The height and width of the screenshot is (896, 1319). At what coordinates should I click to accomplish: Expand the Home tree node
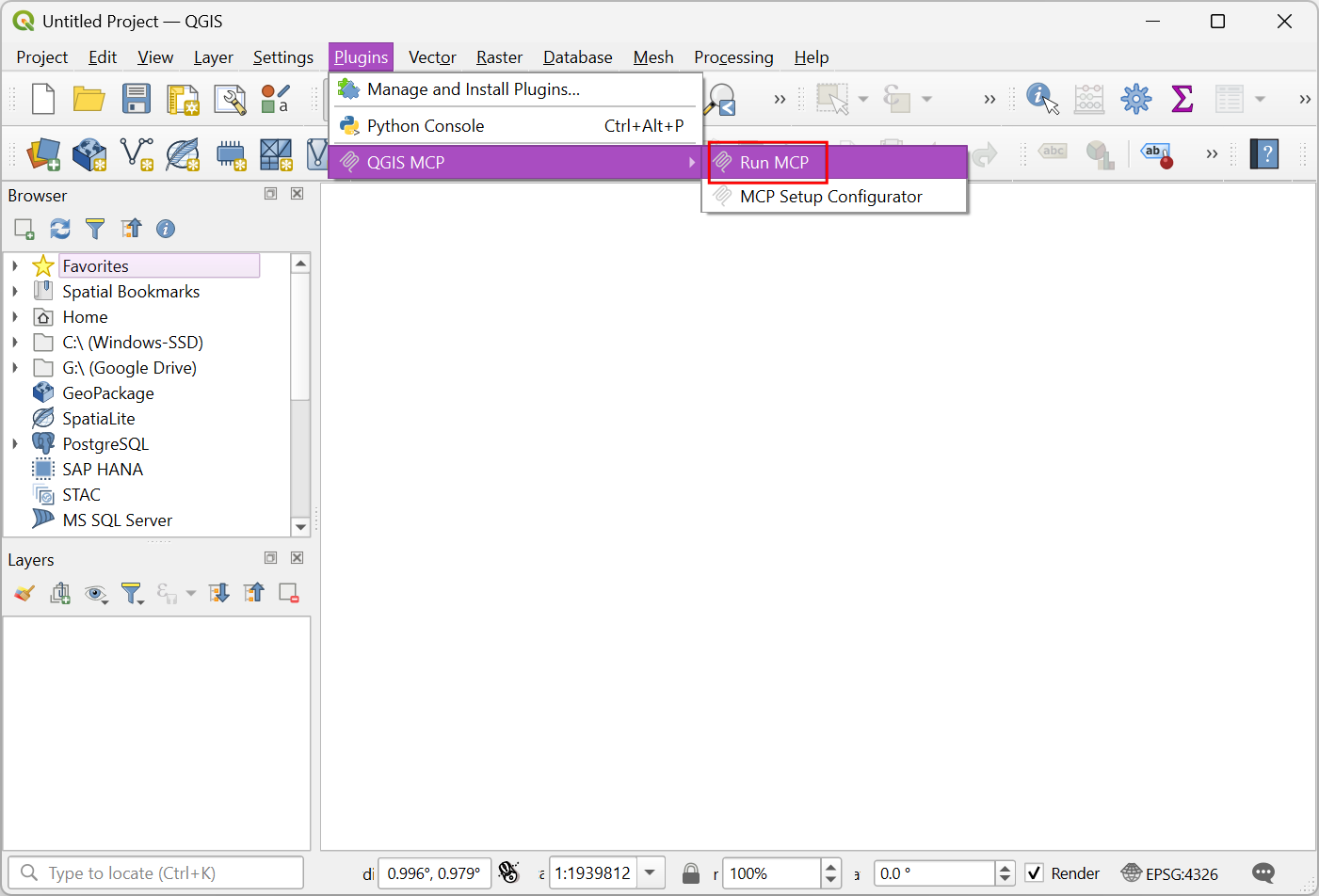tap(15, 317)
